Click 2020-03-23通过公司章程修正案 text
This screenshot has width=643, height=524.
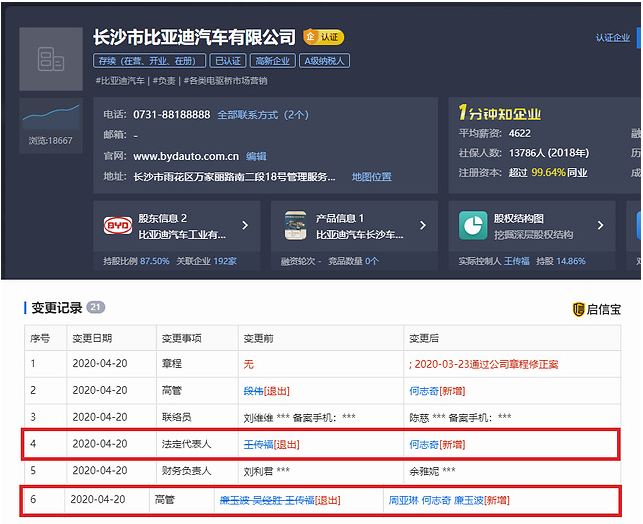pyautogui.click(x=486, y=365)
